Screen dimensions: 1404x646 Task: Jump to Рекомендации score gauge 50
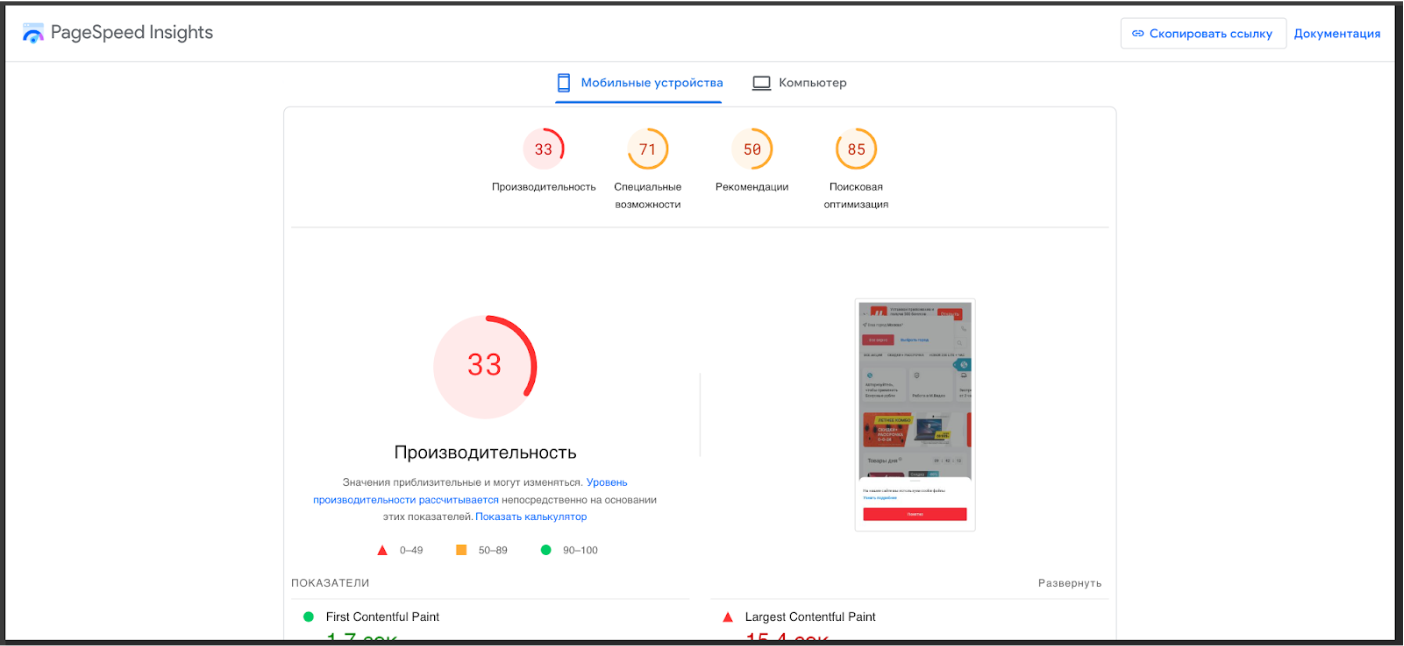752,149
